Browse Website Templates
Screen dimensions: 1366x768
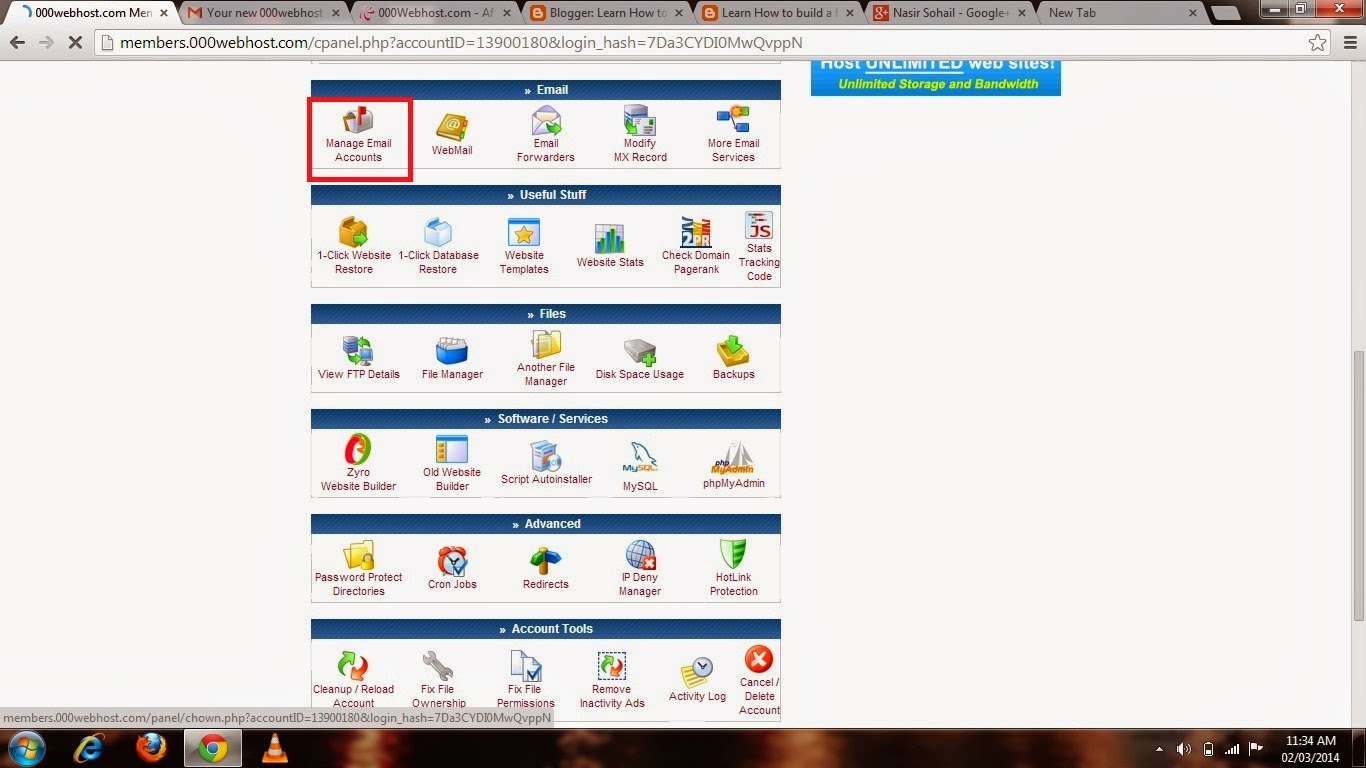[x=524, y=246]
